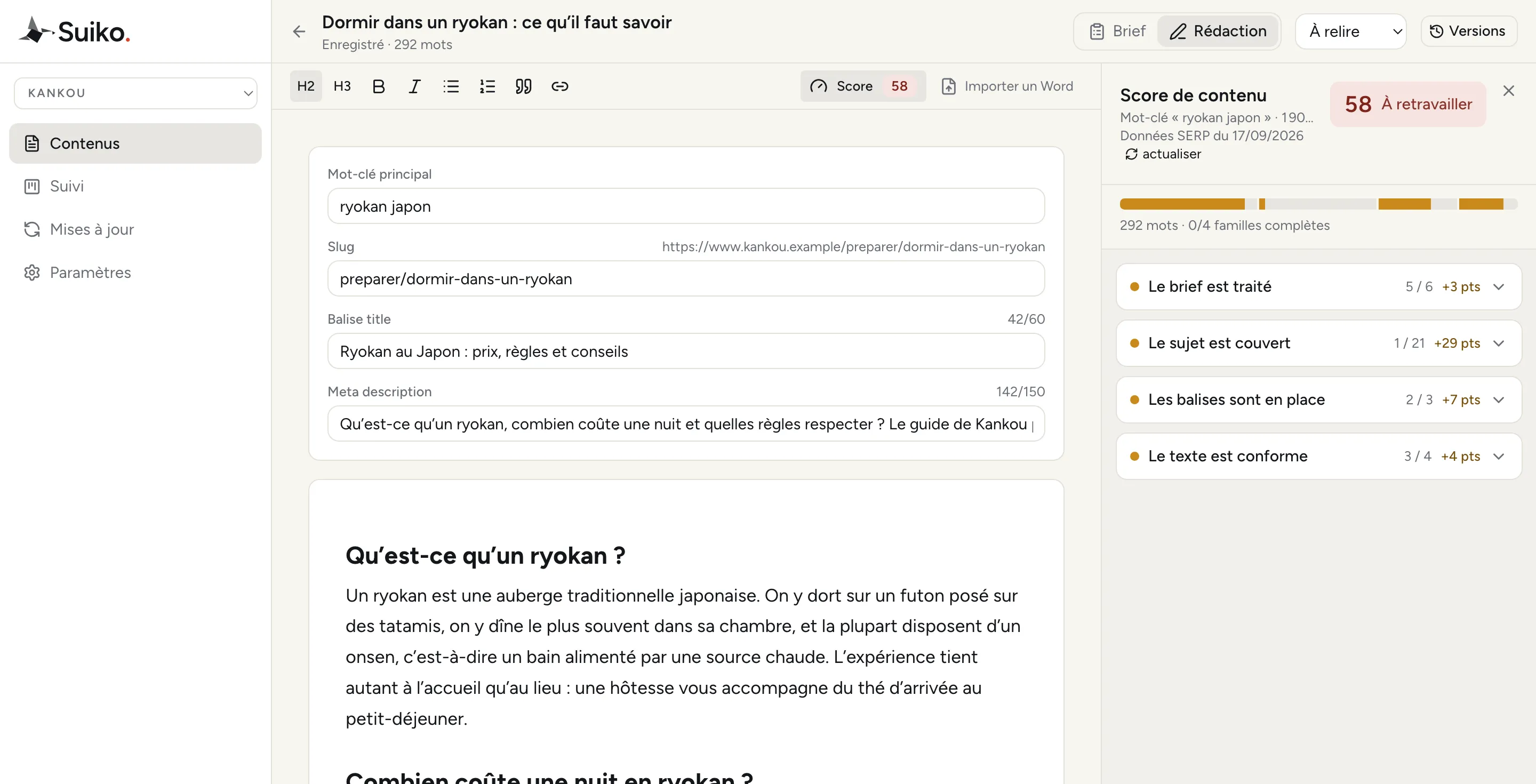Click Importer un Word
This screenshot has height=784, width=1536.
[1007, 86]
